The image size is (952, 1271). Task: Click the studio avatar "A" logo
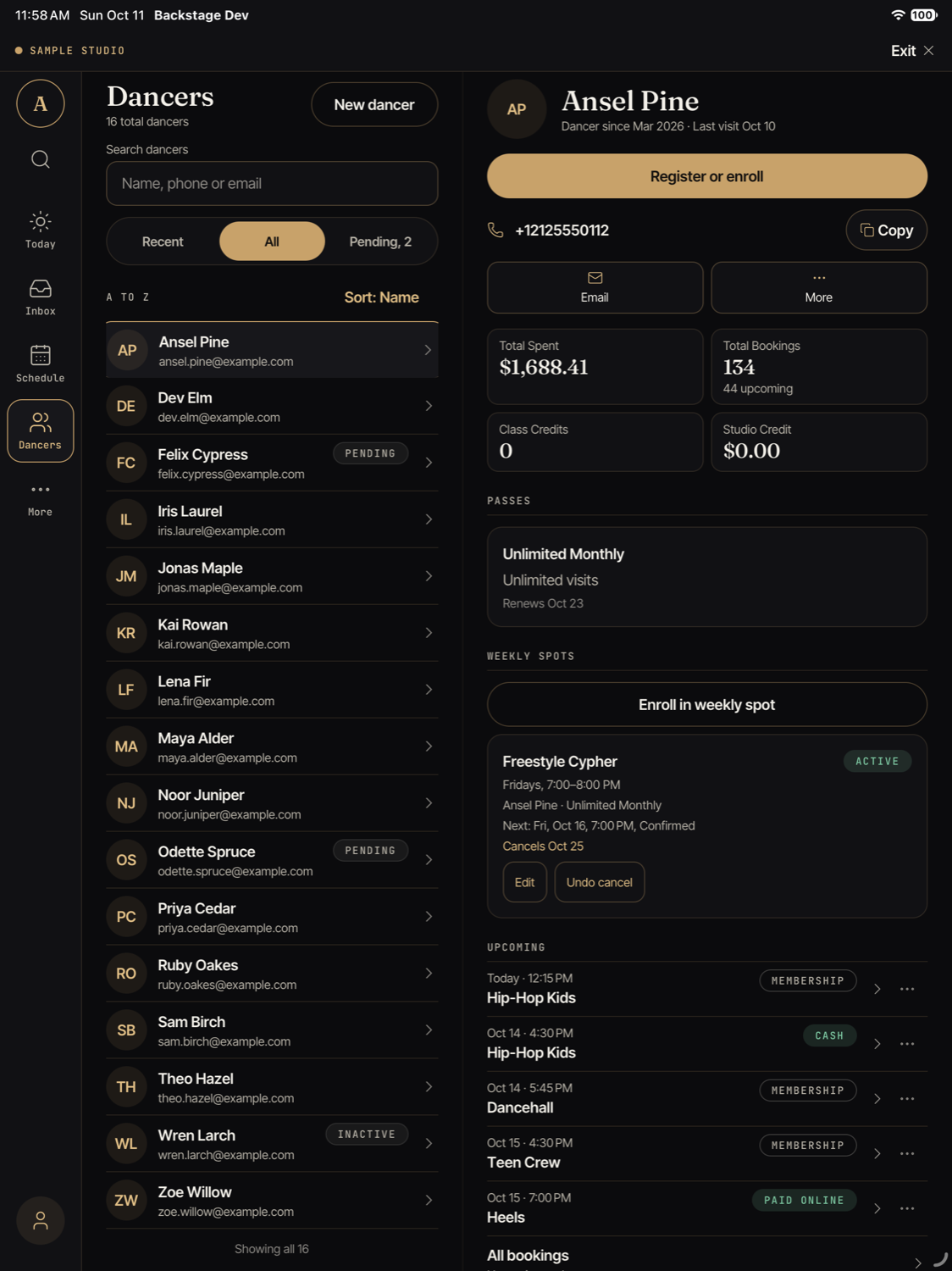[x=40, y=103]
